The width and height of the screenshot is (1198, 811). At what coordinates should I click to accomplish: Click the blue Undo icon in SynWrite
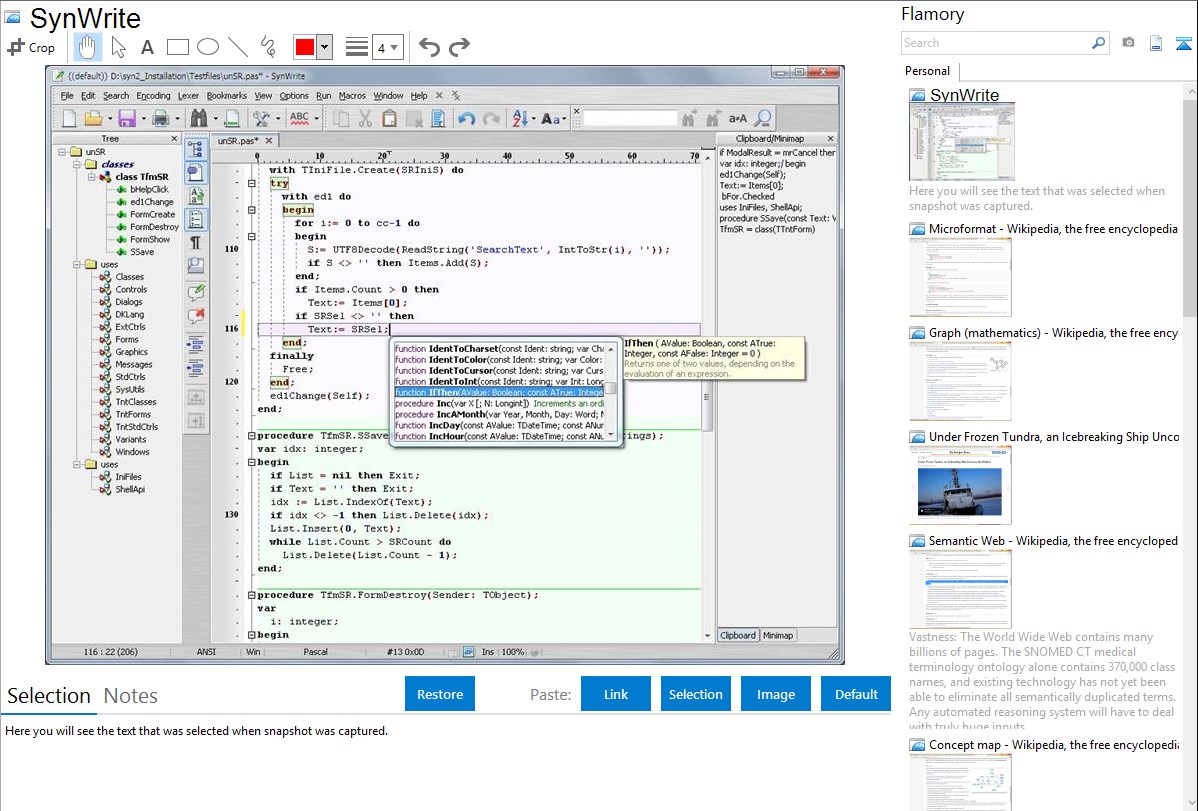pos(466,118)
